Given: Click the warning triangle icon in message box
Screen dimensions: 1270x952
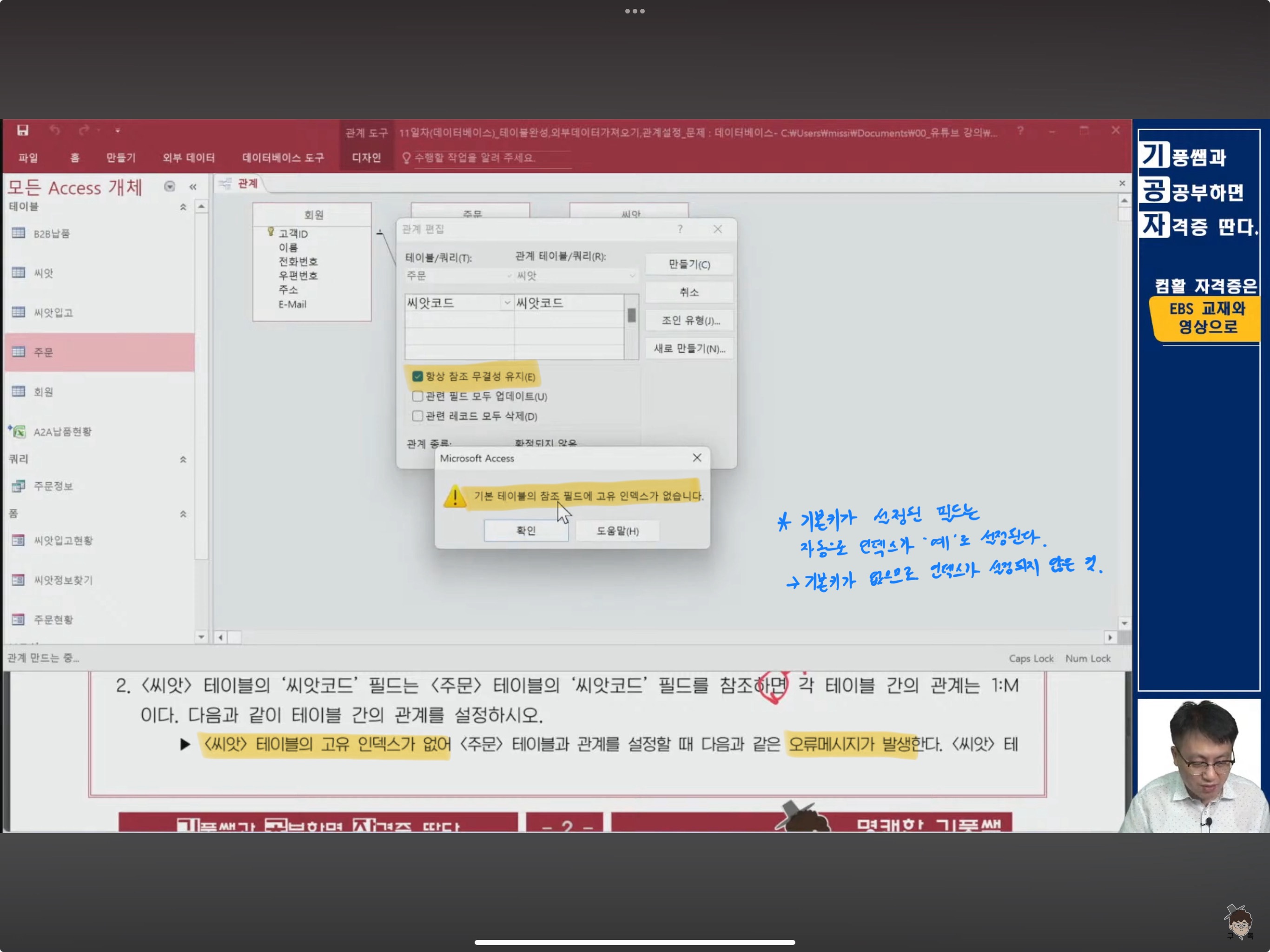Looking at the screenshot, I should tap(455, 496).
